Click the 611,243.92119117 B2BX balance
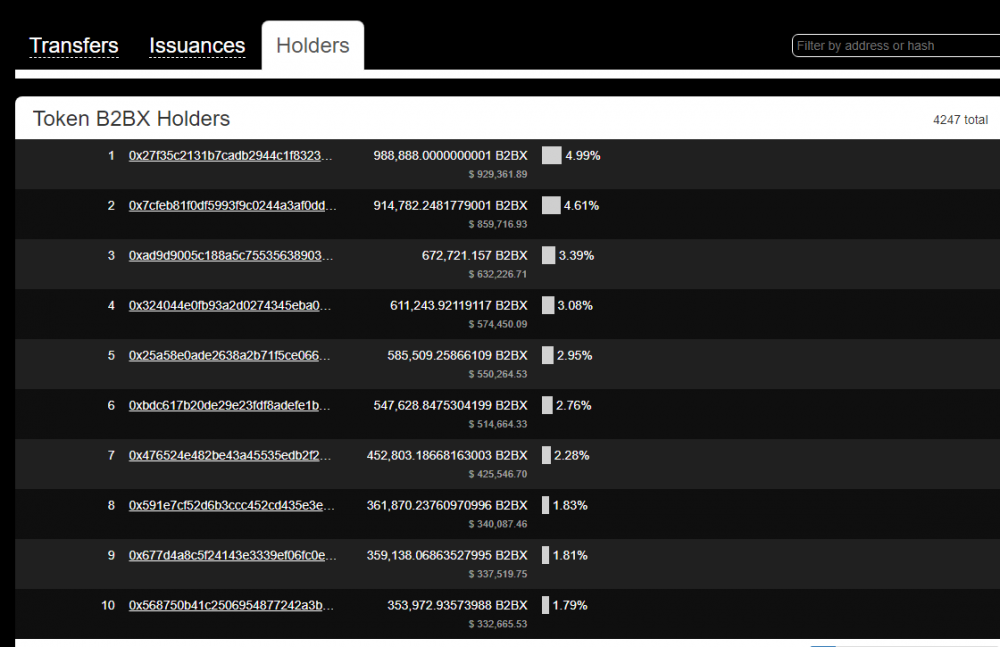1000x647 pixels. tap(459, 305)
